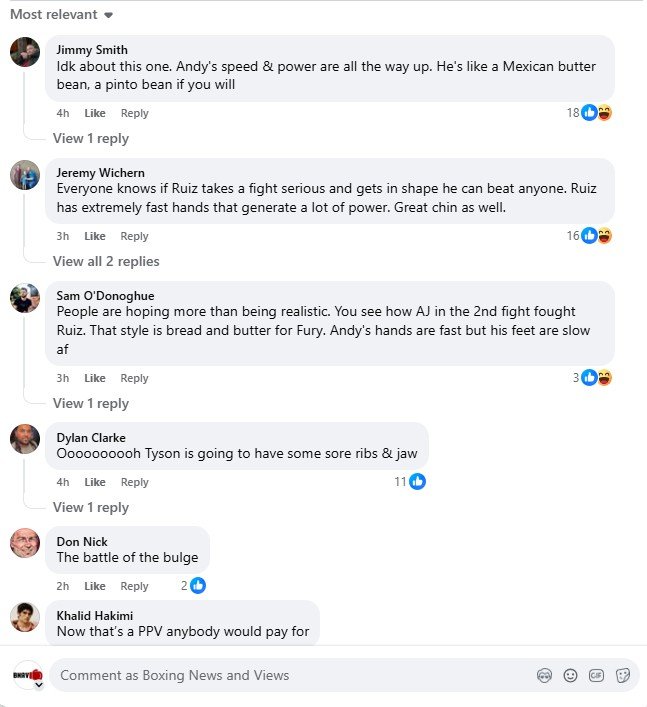Click like reaction icon on Don Nick's comment
This screenshot has height=707, width=647.
click(x=198, y=586)
